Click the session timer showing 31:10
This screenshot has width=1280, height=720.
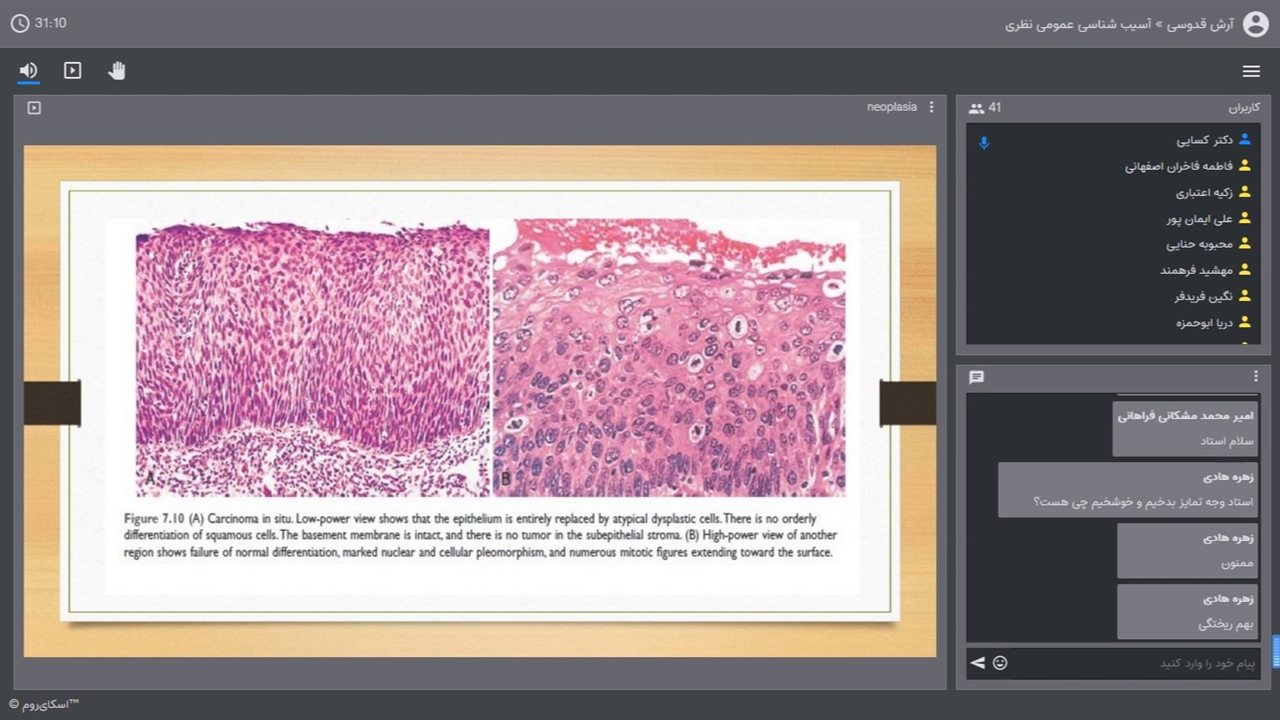40,22
